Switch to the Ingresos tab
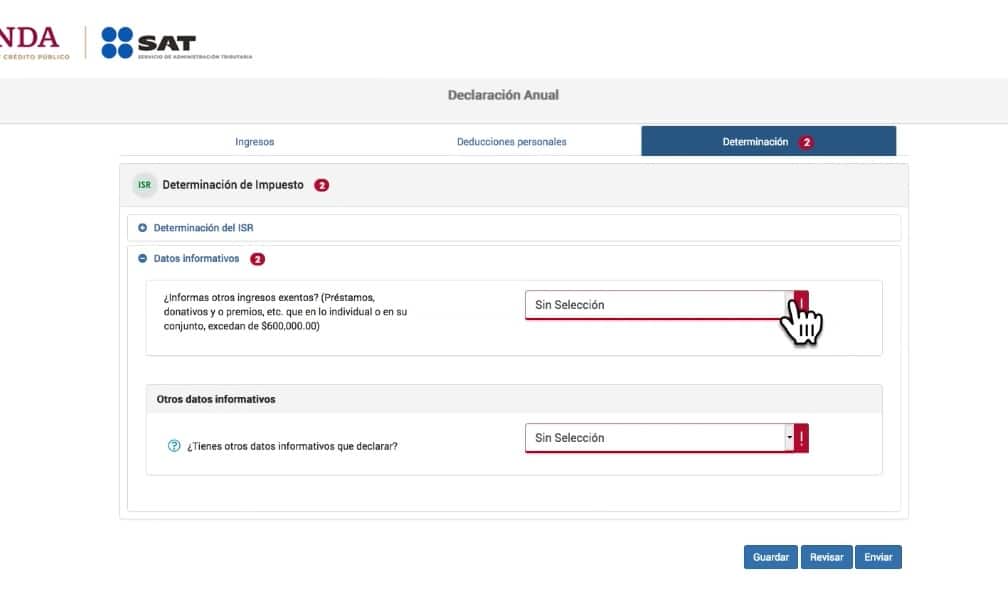Viewport: 1008px width, 604px height. click(x=254, y=142)
